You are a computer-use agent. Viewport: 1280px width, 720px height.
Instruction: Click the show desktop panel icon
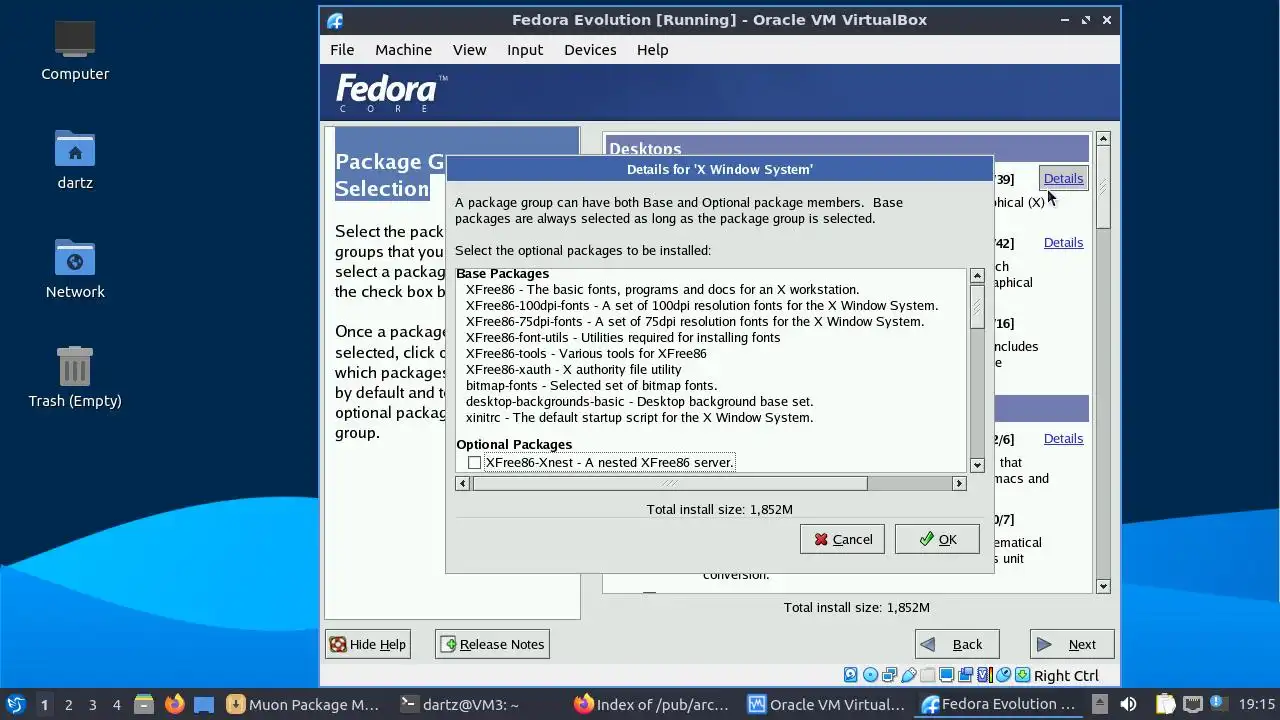click(204, 704)
